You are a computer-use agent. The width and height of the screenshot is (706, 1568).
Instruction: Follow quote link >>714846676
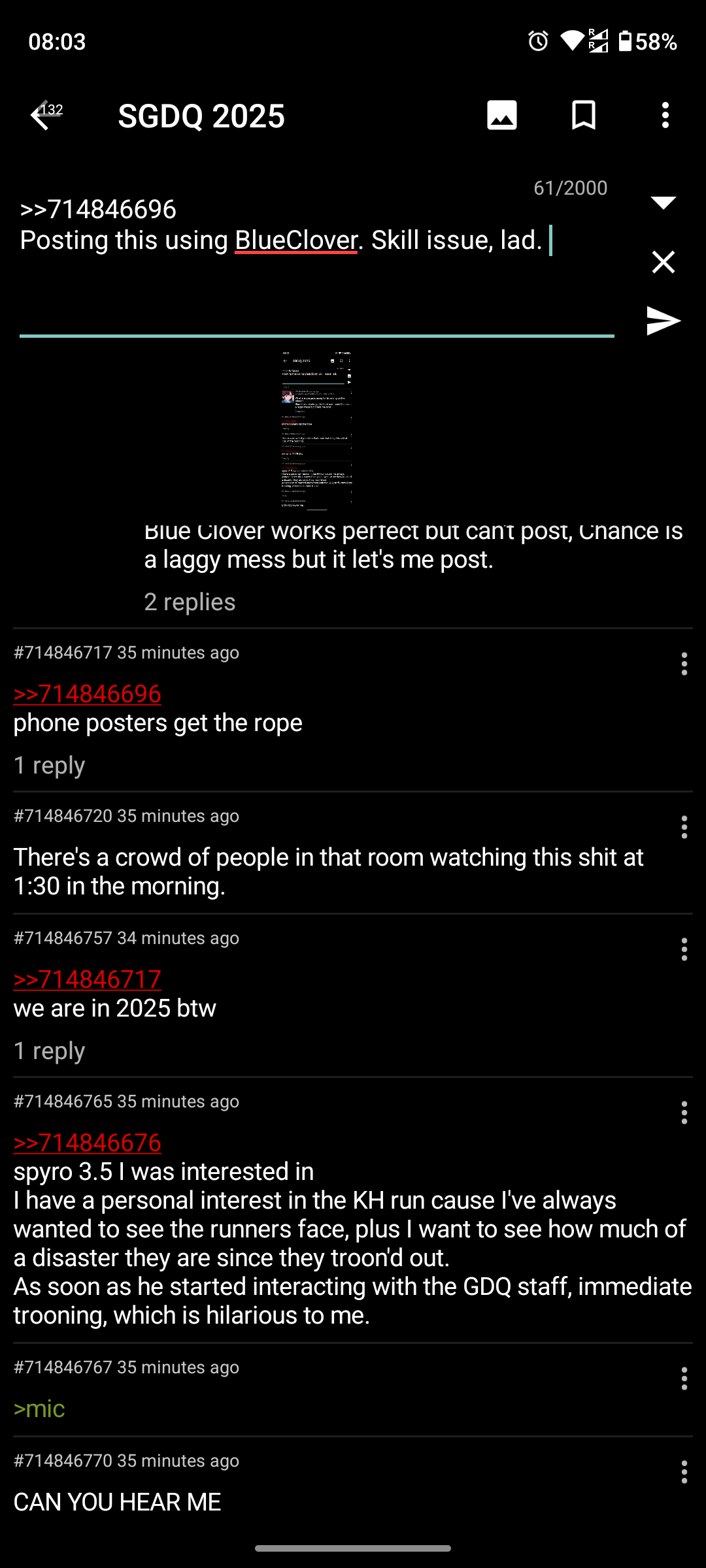(88, 1143)
